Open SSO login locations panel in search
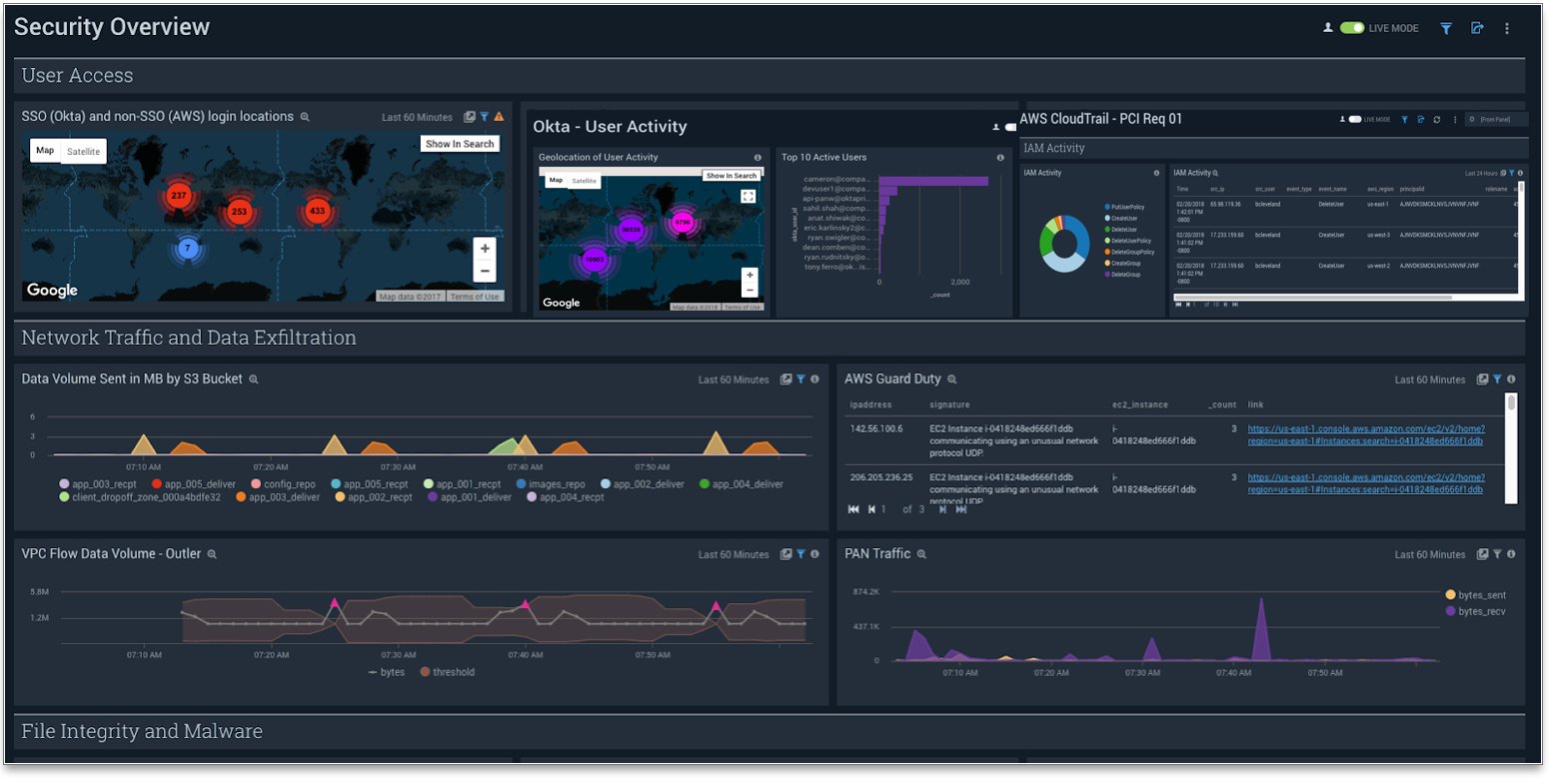 pos(305,118)
